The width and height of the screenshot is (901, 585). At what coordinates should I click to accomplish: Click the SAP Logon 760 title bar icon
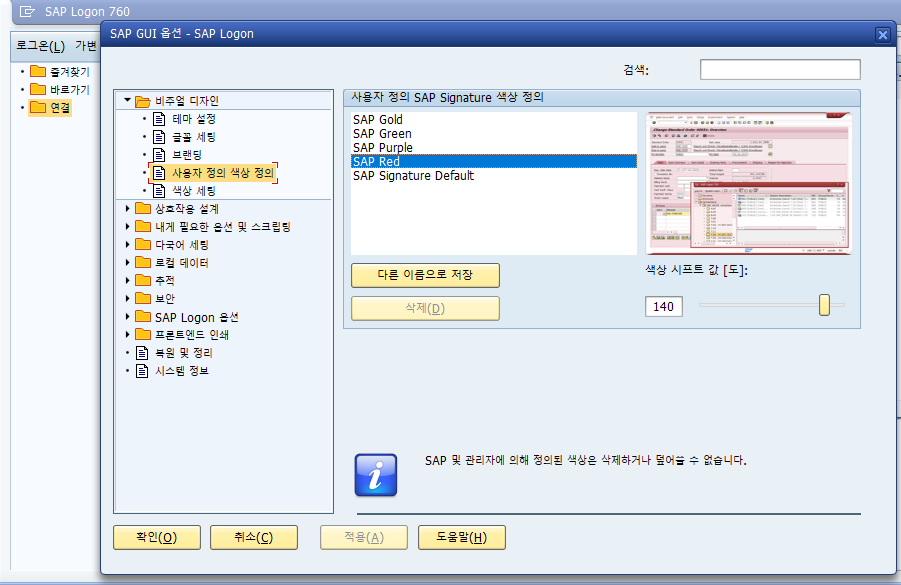coord(27,11)
